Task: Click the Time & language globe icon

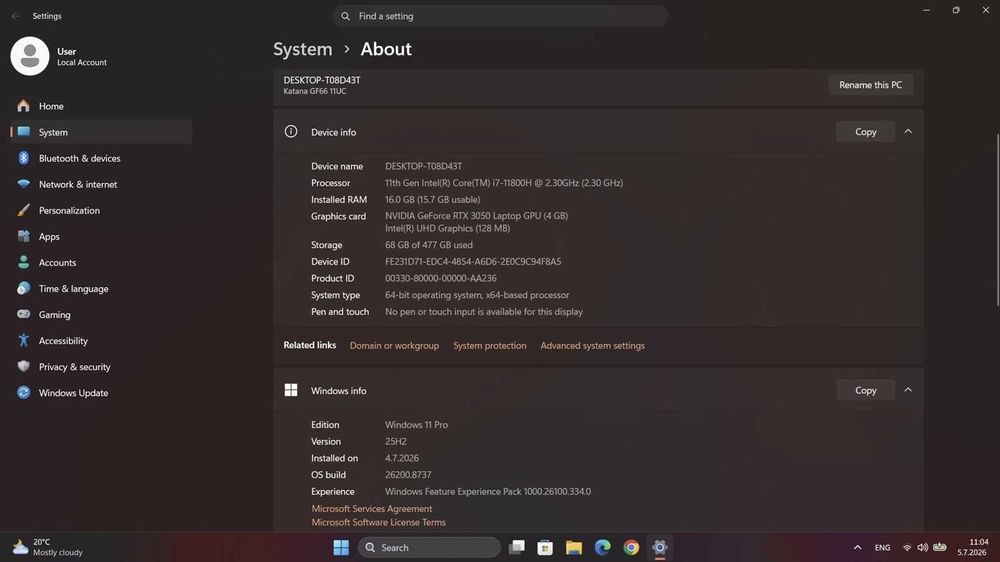Action: pyautogui.click(x=24, y=288)
